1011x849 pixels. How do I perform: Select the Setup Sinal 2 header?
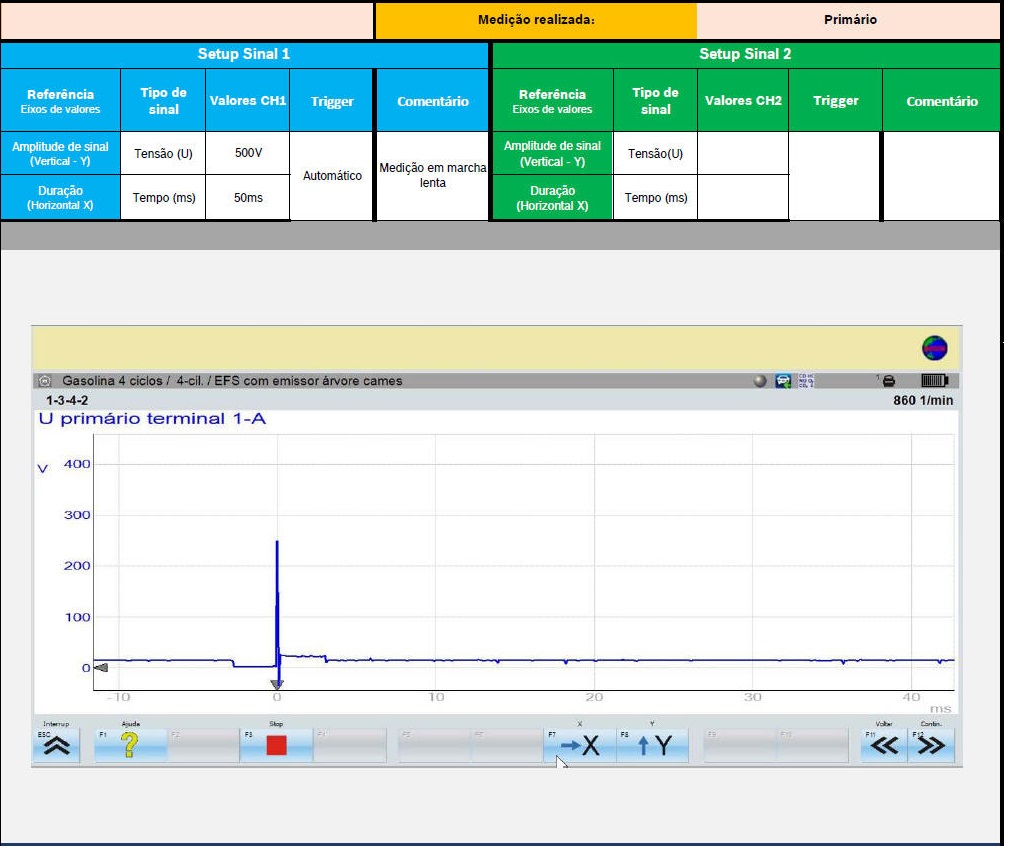point(745,54)
